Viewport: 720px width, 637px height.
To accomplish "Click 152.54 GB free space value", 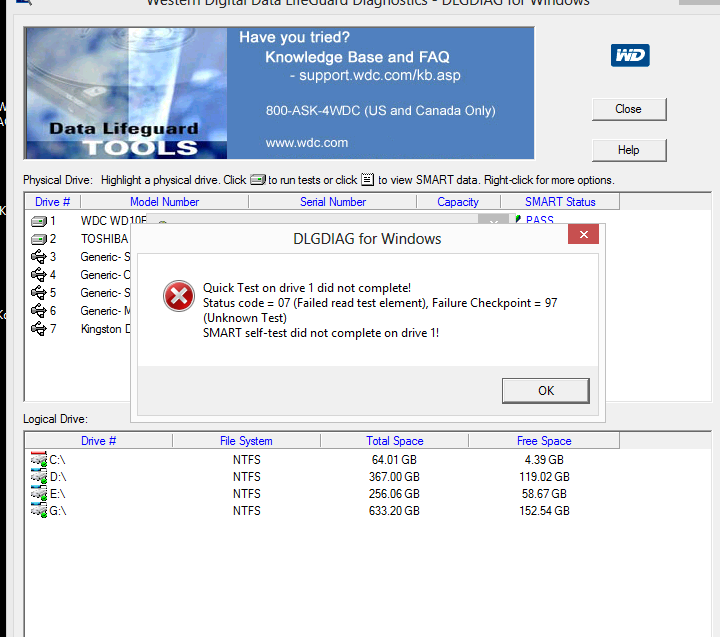I will tap(544, 511).
